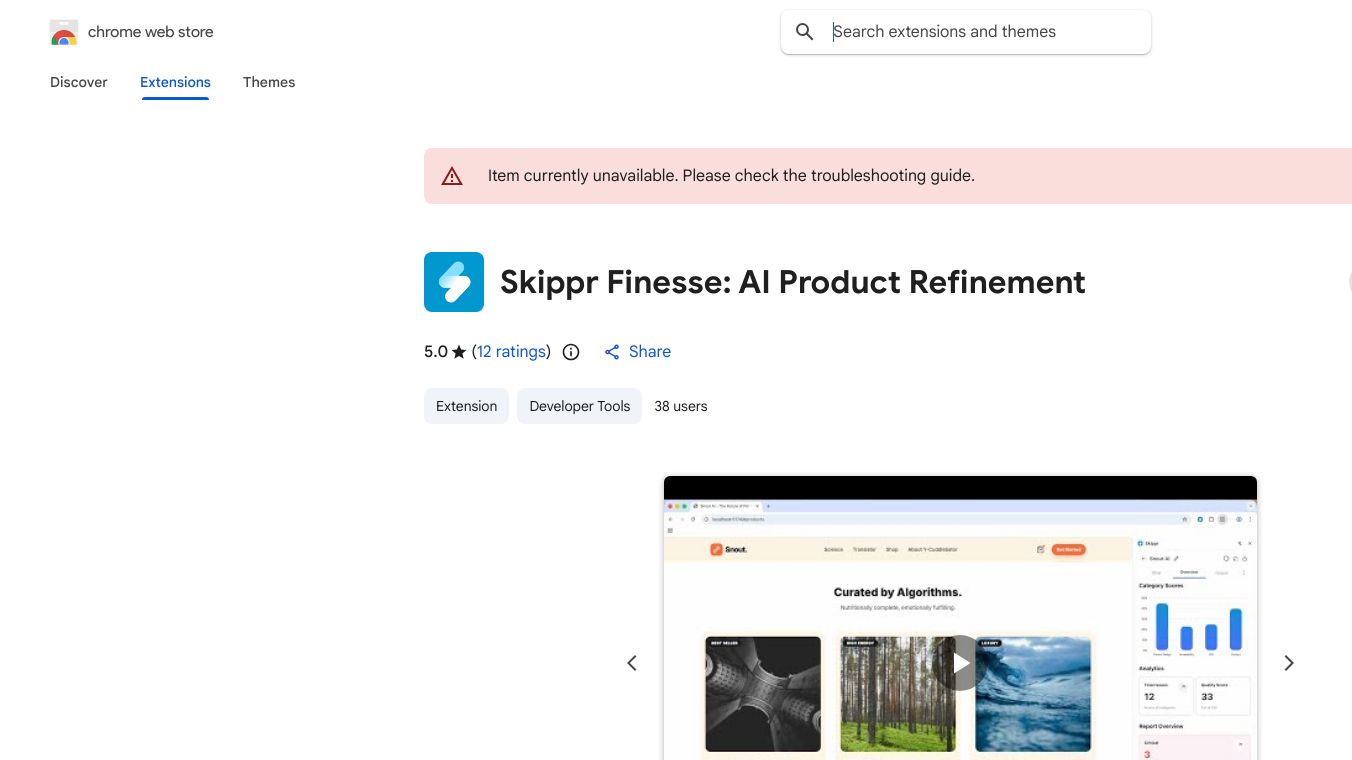The image size is (1352, 760).
Task: Click the Chrome Web Store rainbow logo
Action: 64,33
